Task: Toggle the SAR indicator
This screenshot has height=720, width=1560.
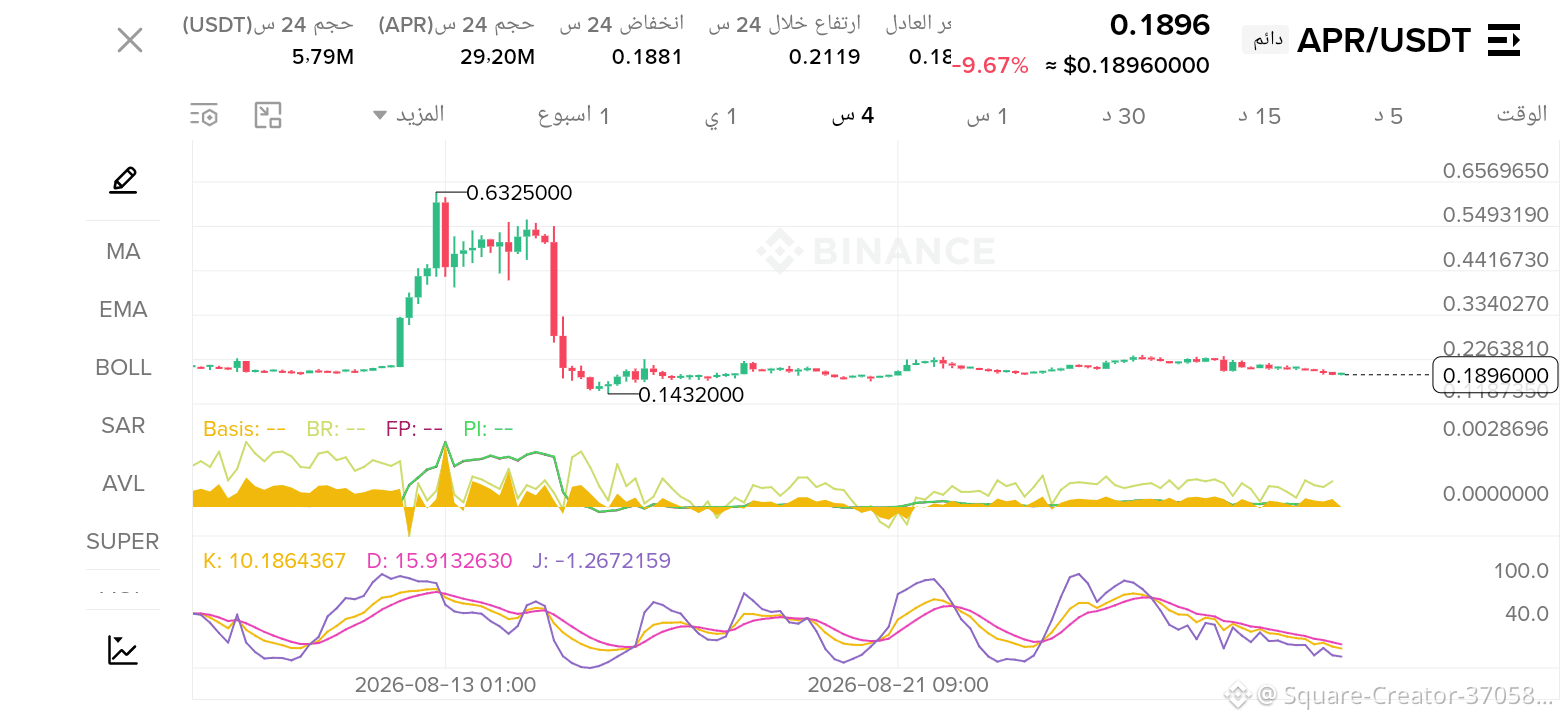Action: [x=123, y=426]
